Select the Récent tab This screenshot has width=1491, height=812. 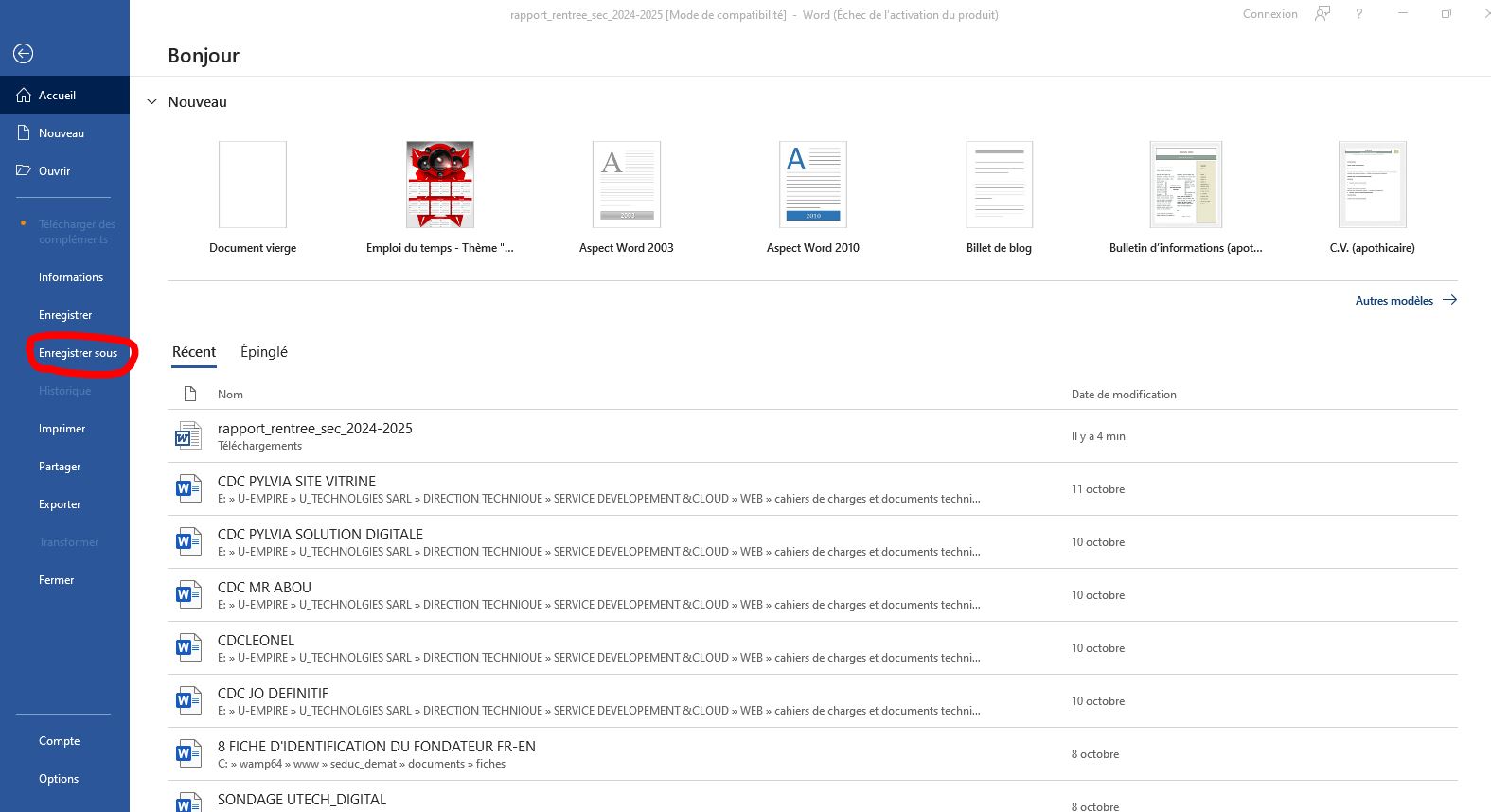194,352
